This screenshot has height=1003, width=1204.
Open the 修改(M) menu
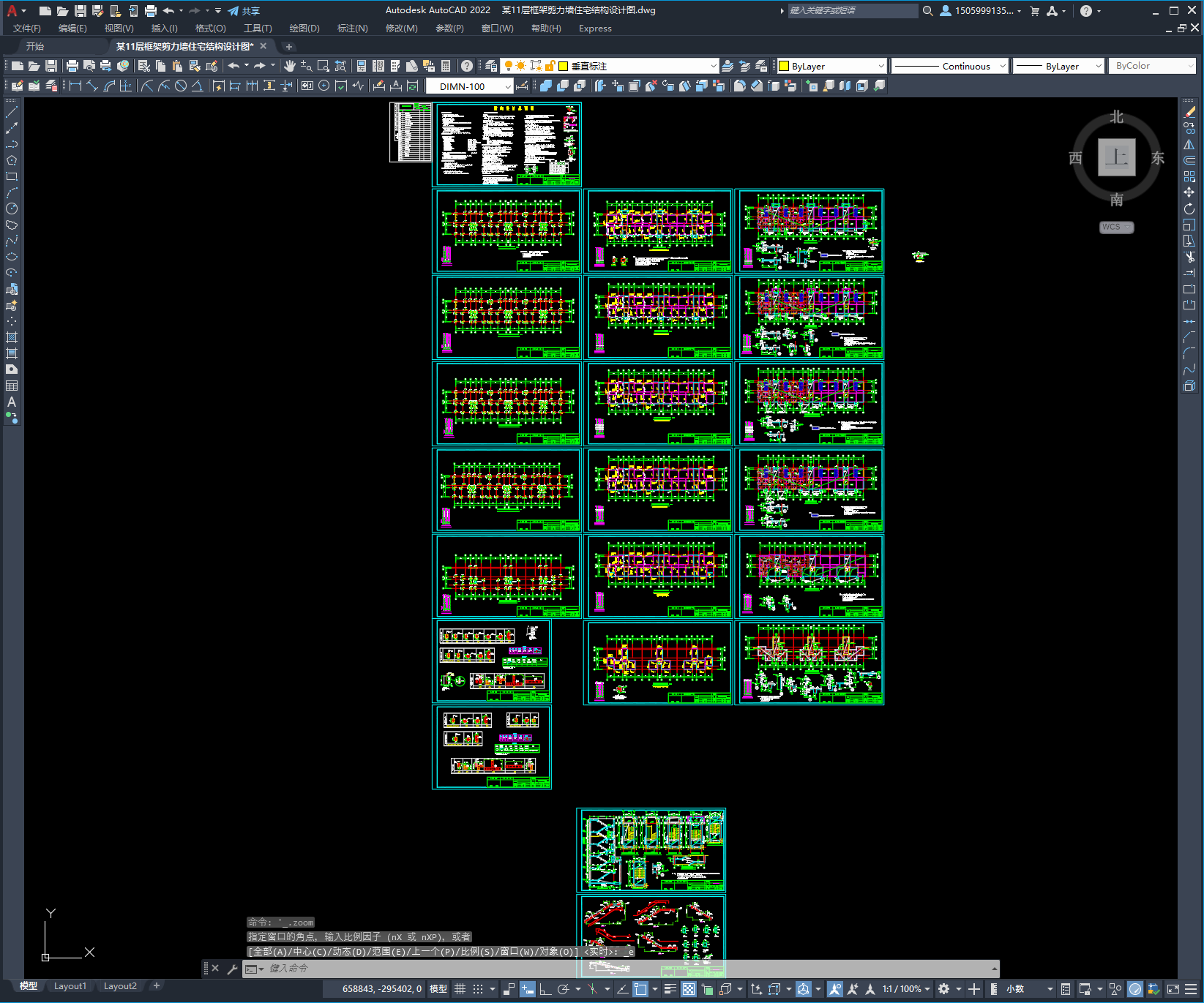401,29
